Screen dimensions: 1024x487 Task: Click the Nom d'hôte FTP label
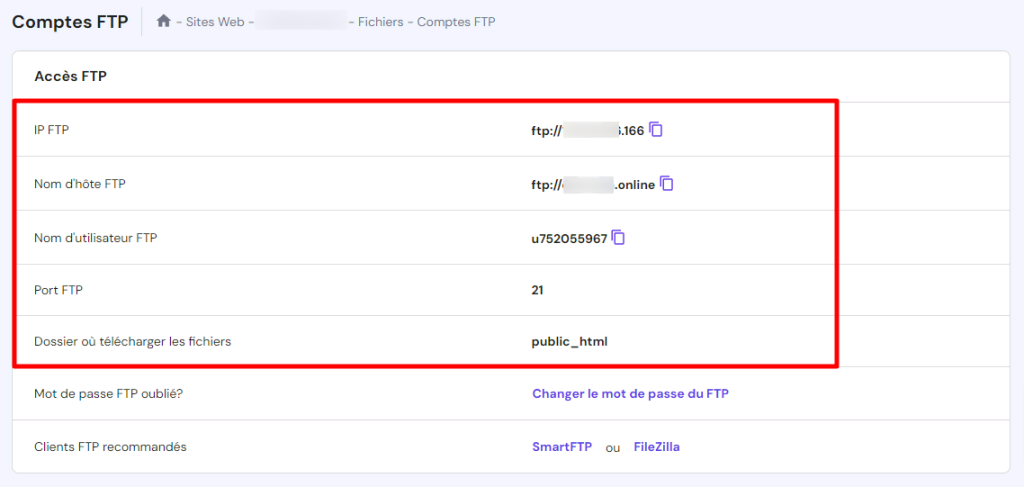click(79, 184)
